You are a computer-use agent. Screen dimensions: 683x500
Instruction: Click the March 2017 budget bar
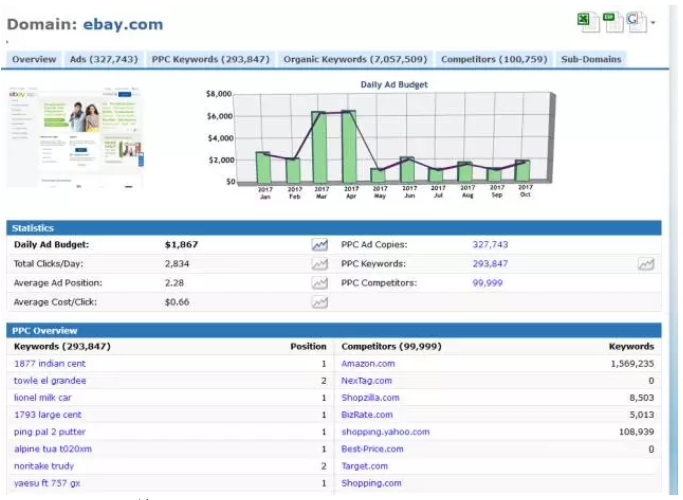pyautogui.click(x=321, y=148)
